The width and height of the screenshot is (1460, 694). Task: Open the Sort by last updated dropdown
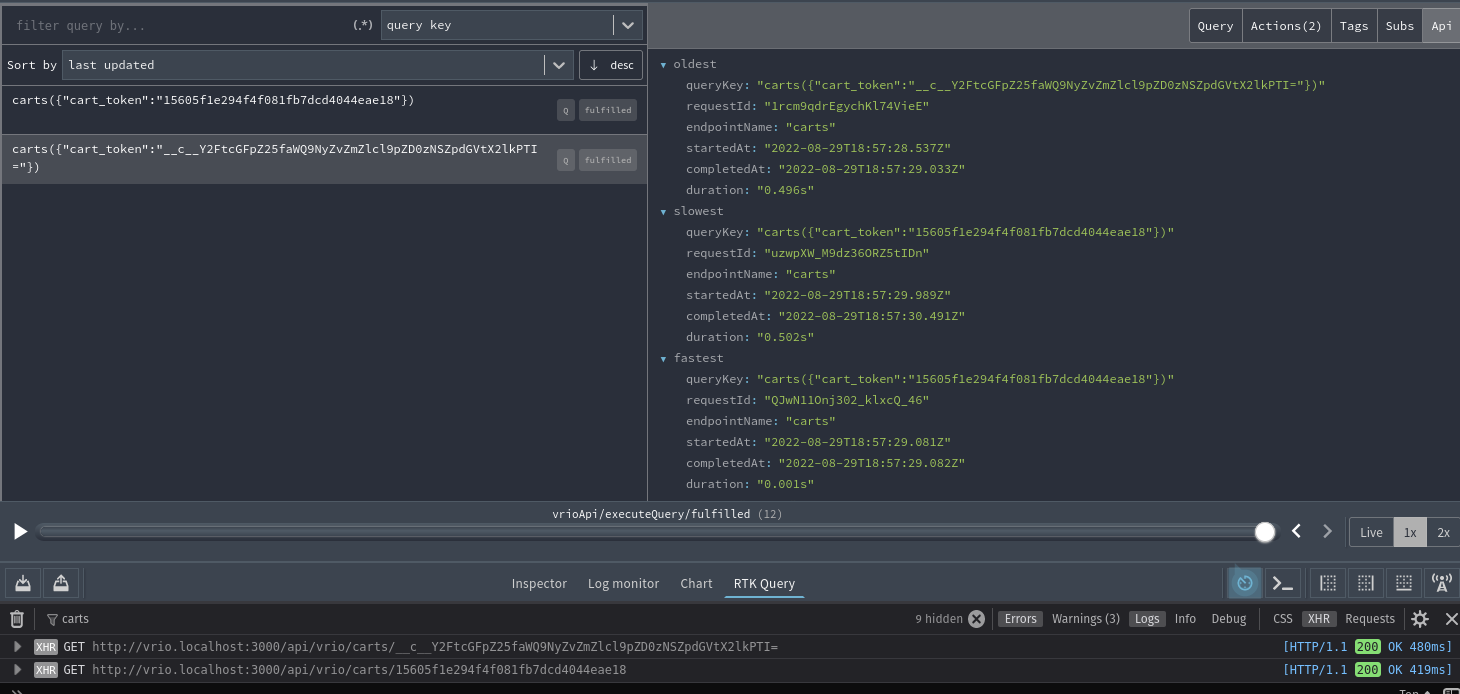(318, 65)
